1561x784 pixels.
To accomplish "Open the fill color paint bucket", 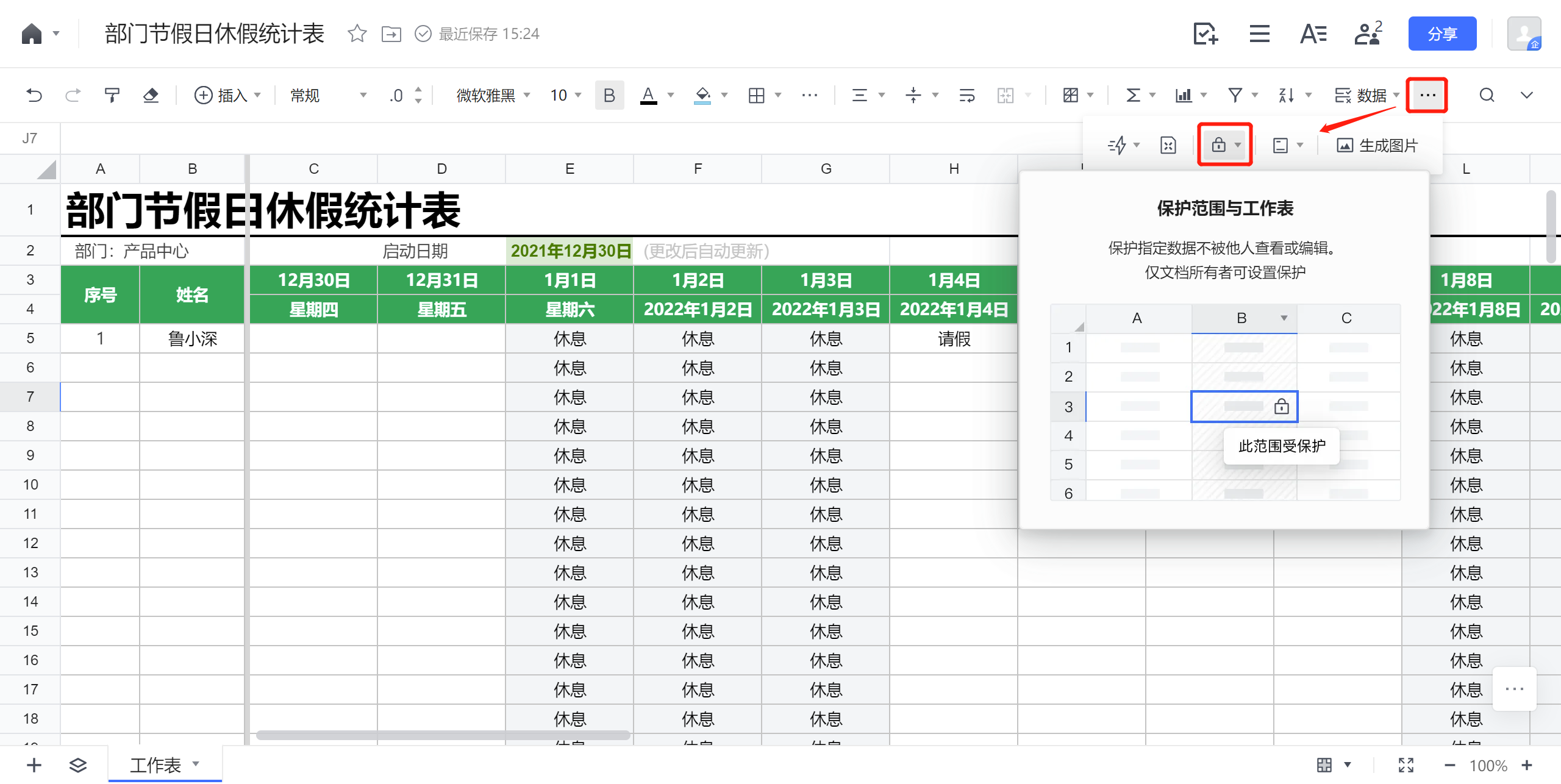I will tap(703, 95).
